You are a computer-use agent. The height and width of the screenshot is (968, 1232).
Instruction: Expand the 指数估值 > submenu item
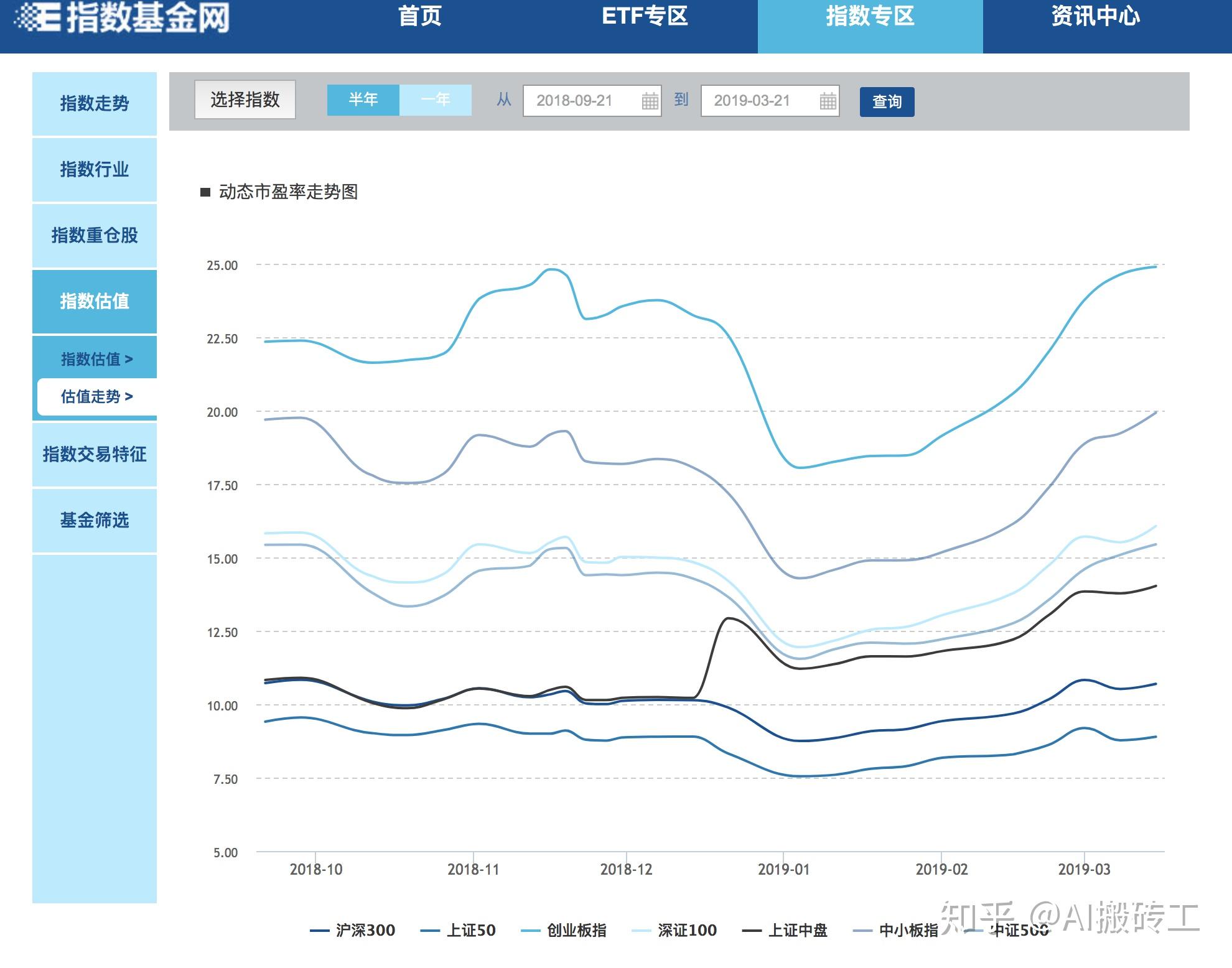point(96,359)
